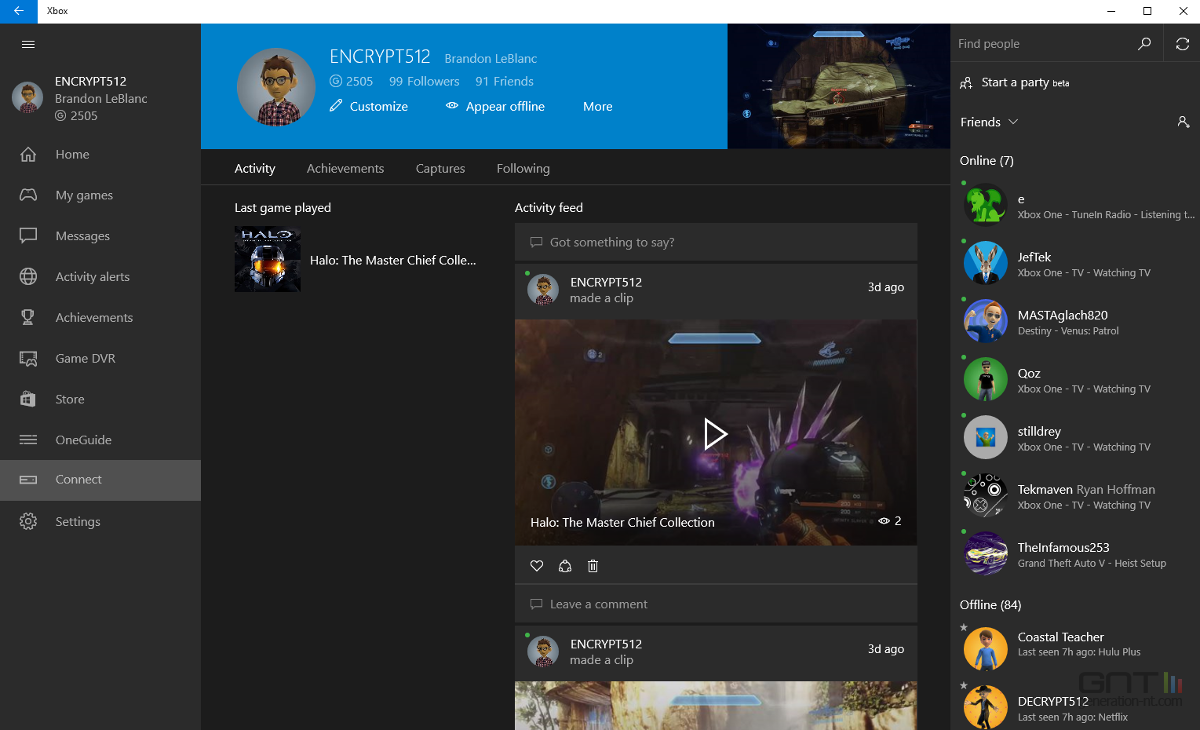The width and height of the screenshot is (1200, 730).
Task: Click the More option in profile header
Action: coord(598,106)
